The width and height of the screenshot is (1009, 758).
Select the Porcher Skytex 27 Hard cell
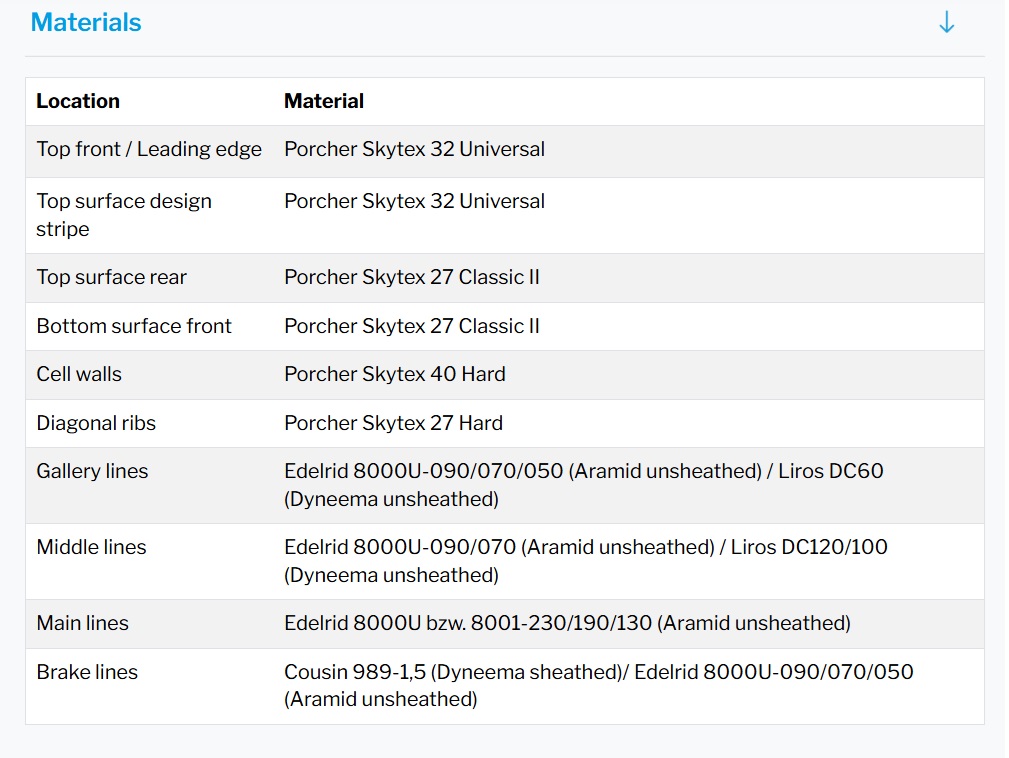click(x=393, y=423)
